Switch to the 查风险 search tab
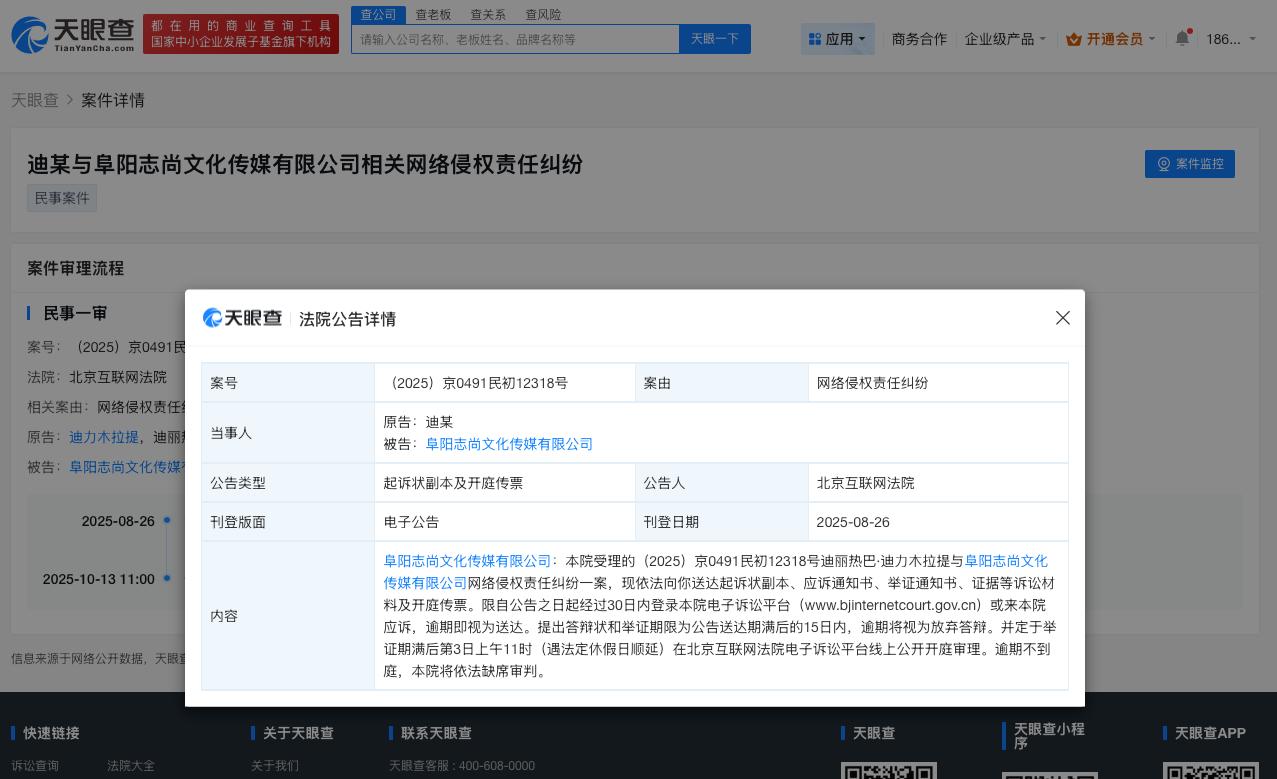This screenshot has width=1277, height=779. [x=542, y=14]
